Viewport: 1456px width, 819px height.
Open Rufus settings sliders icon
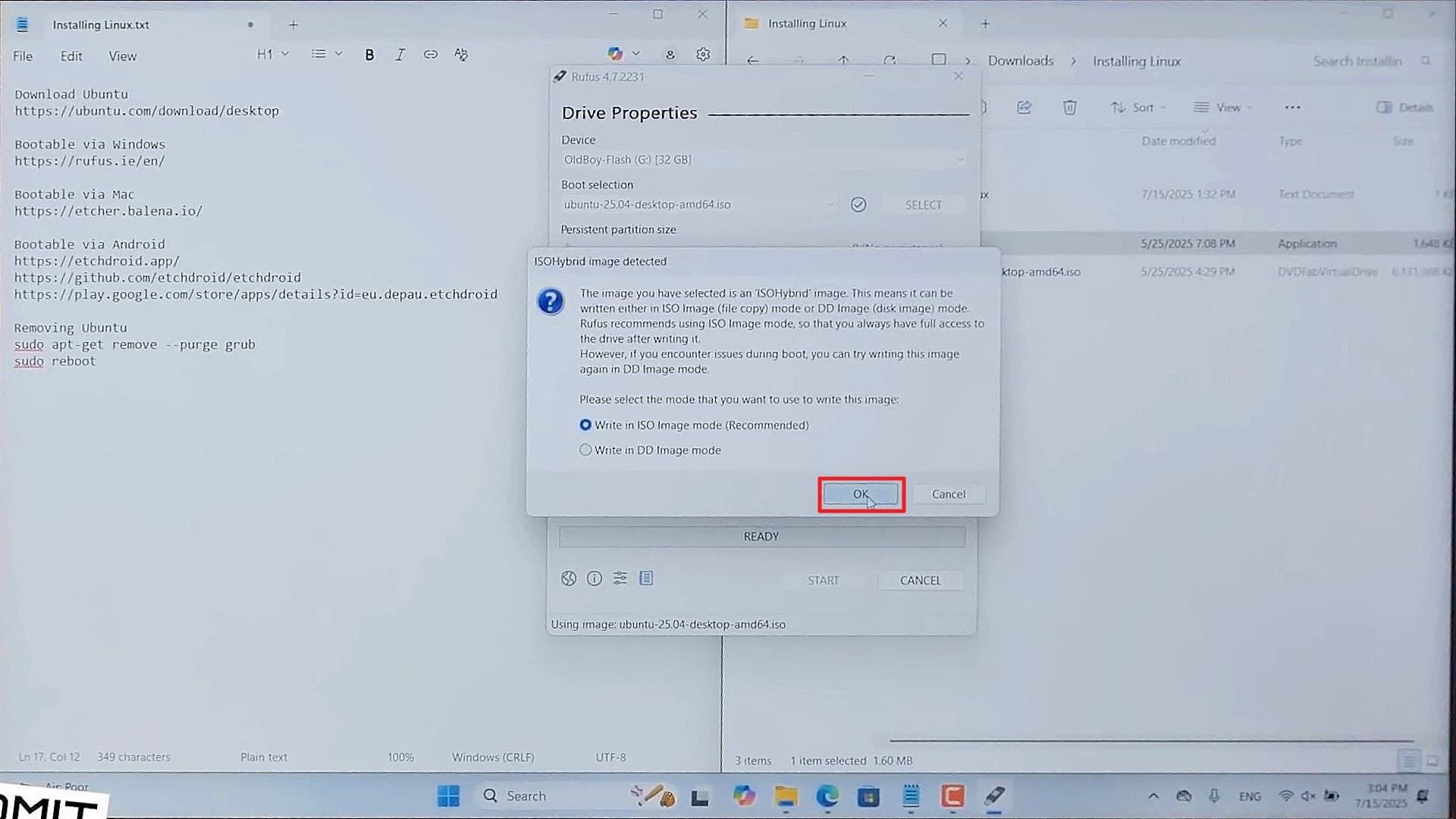coord(620,579)
